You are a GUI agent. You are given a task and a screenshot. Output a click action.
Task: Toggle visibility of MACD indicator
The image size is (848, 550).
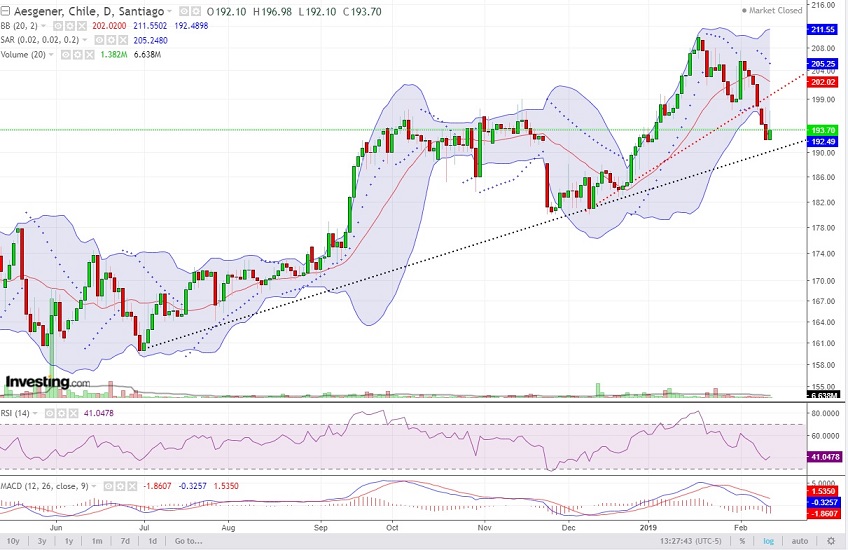[109, 486]
